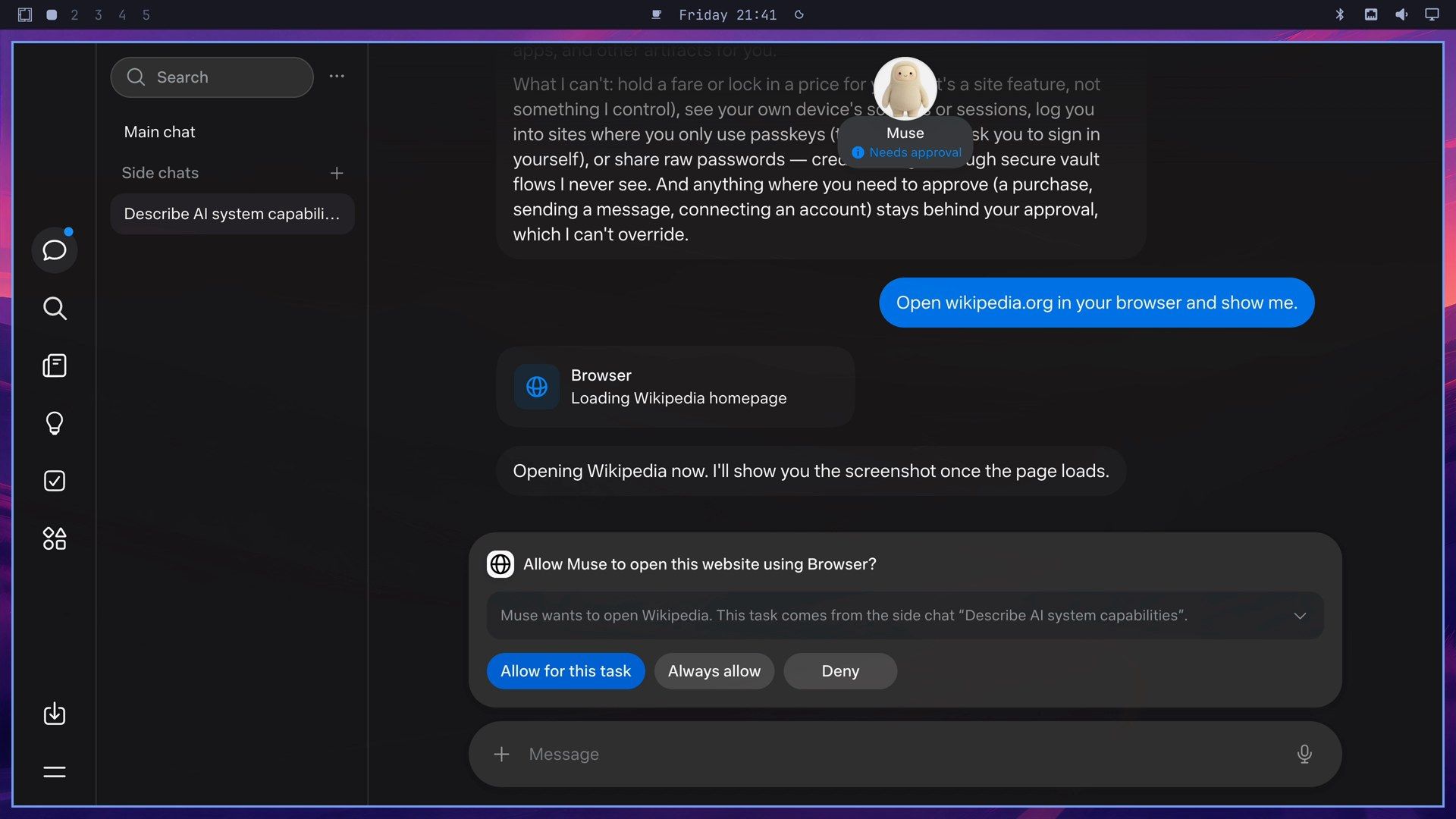Click the Muse avatar image
Screen dimensions: 1456x819
tap(905, 89)
